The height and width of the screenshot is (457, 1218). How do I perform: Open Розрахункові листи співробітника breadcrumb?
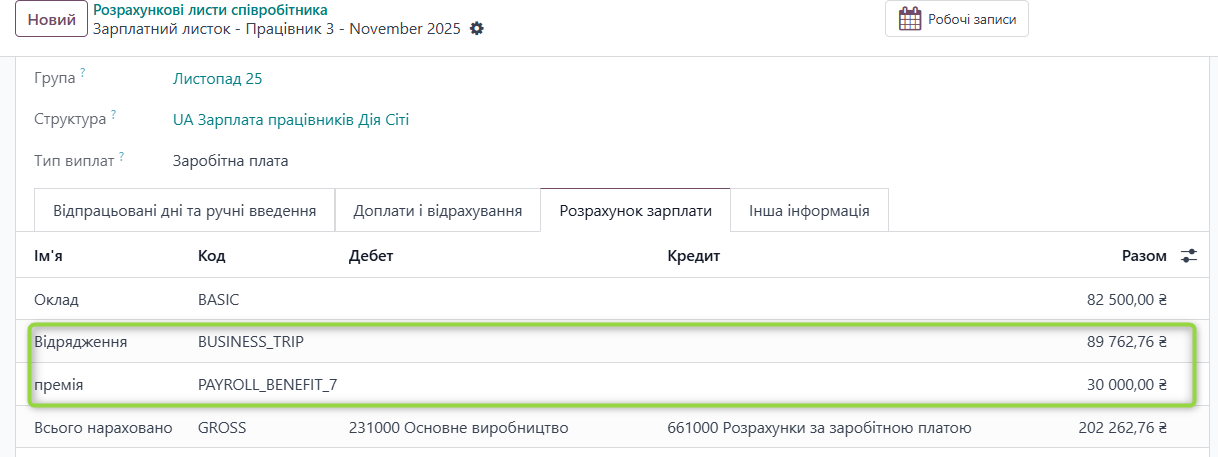pos(210,10)
